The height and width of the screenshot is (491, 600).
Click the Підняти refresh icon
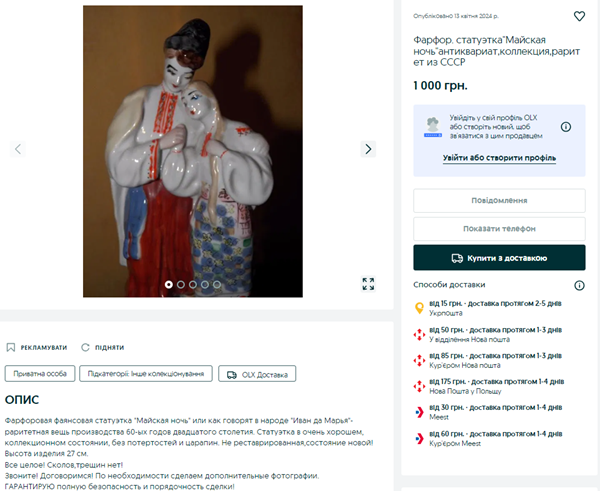85,347
